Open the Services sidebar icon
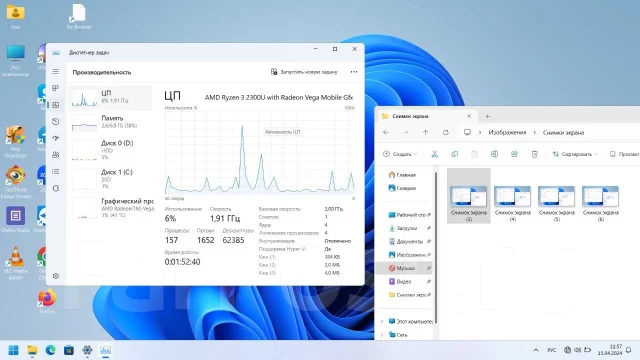 [x=56, y=188]
